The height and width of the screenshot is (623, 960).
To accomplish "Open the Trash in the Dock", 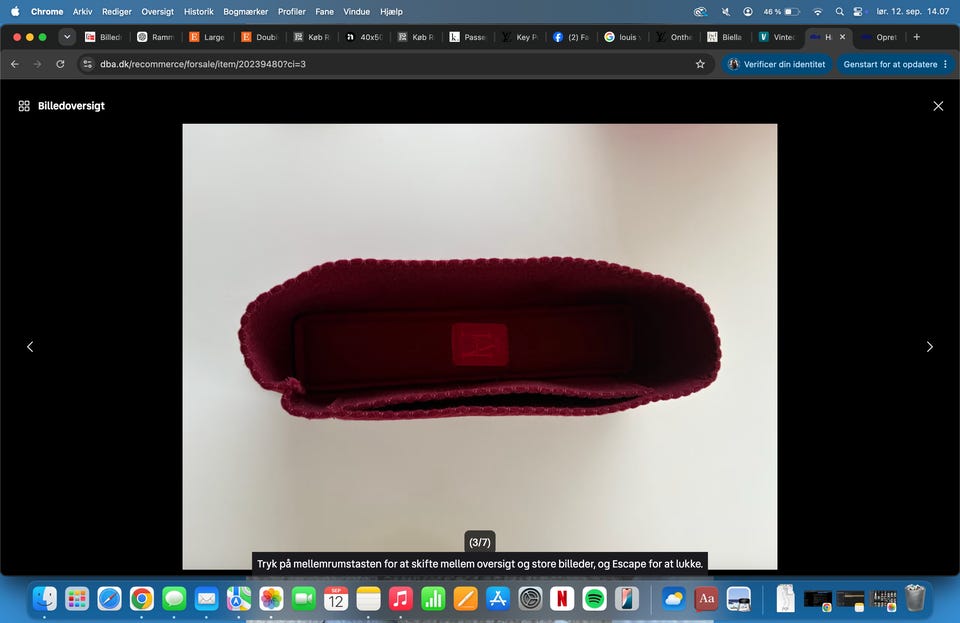I will pos(915,598).
